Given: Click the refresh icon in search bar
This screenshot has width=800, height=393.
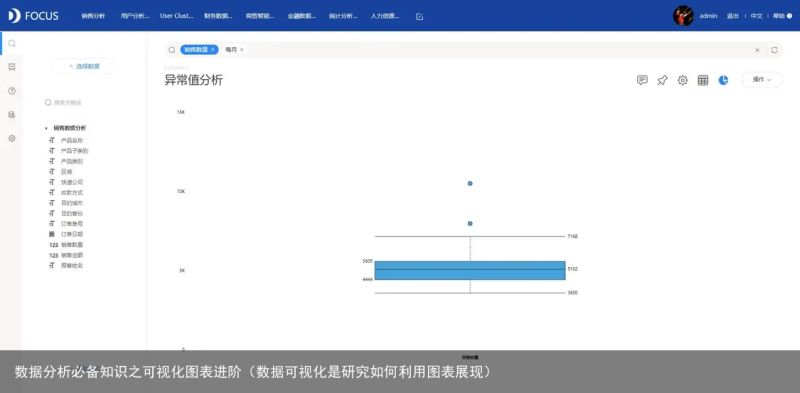Looking at the screenshot, I should pyautogui.click(x=774, y=50).
